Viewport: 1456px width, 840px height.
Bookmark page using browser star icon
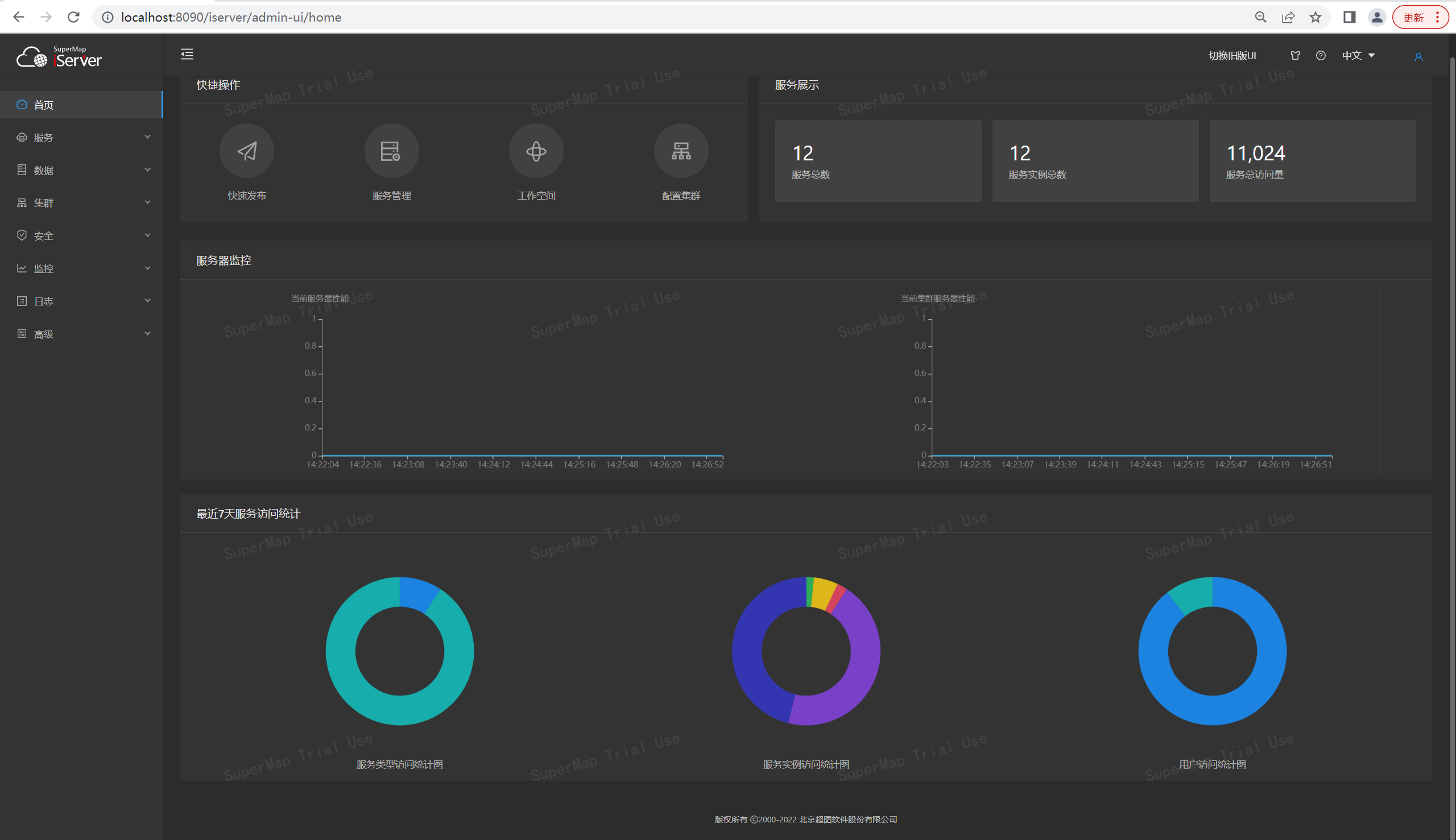click(1316, 17)
